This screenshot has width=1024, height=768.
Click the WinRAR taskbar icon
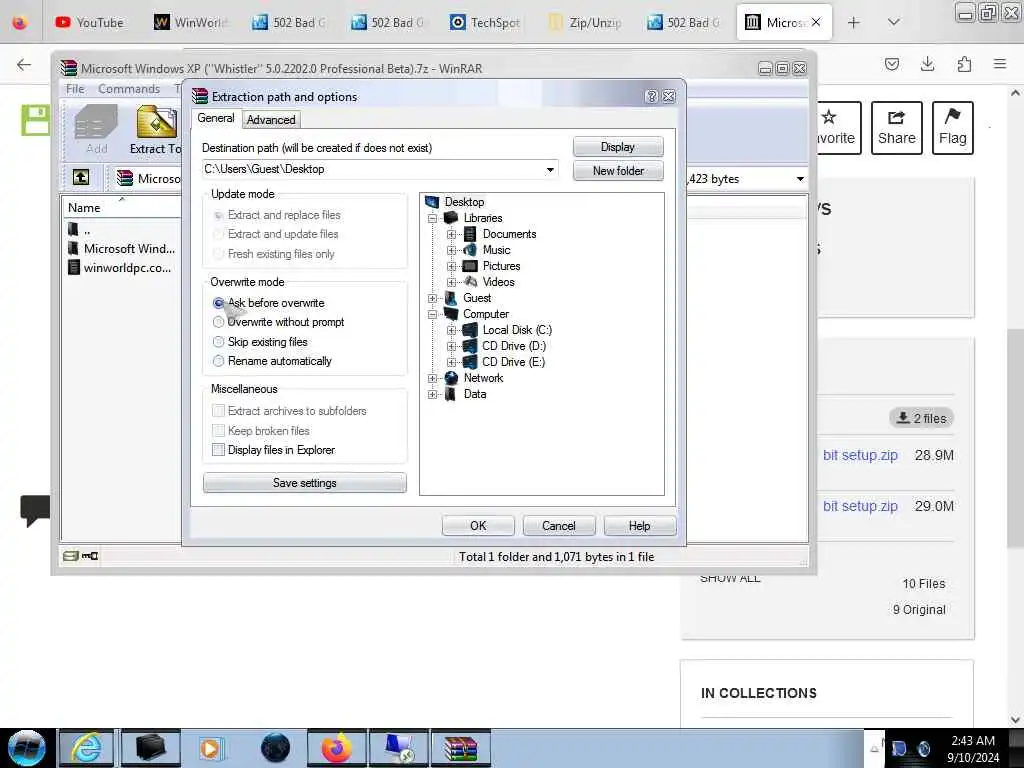click(460, 748)
